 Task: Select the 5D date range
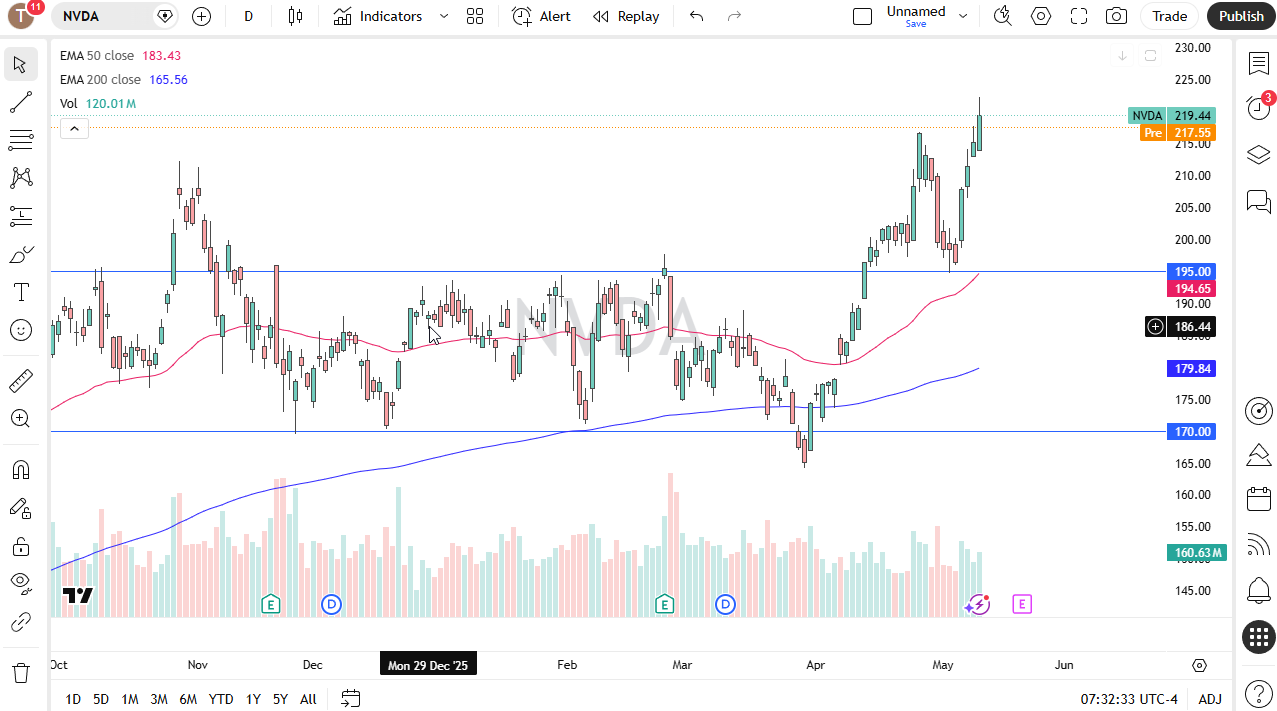coord(101,699)
